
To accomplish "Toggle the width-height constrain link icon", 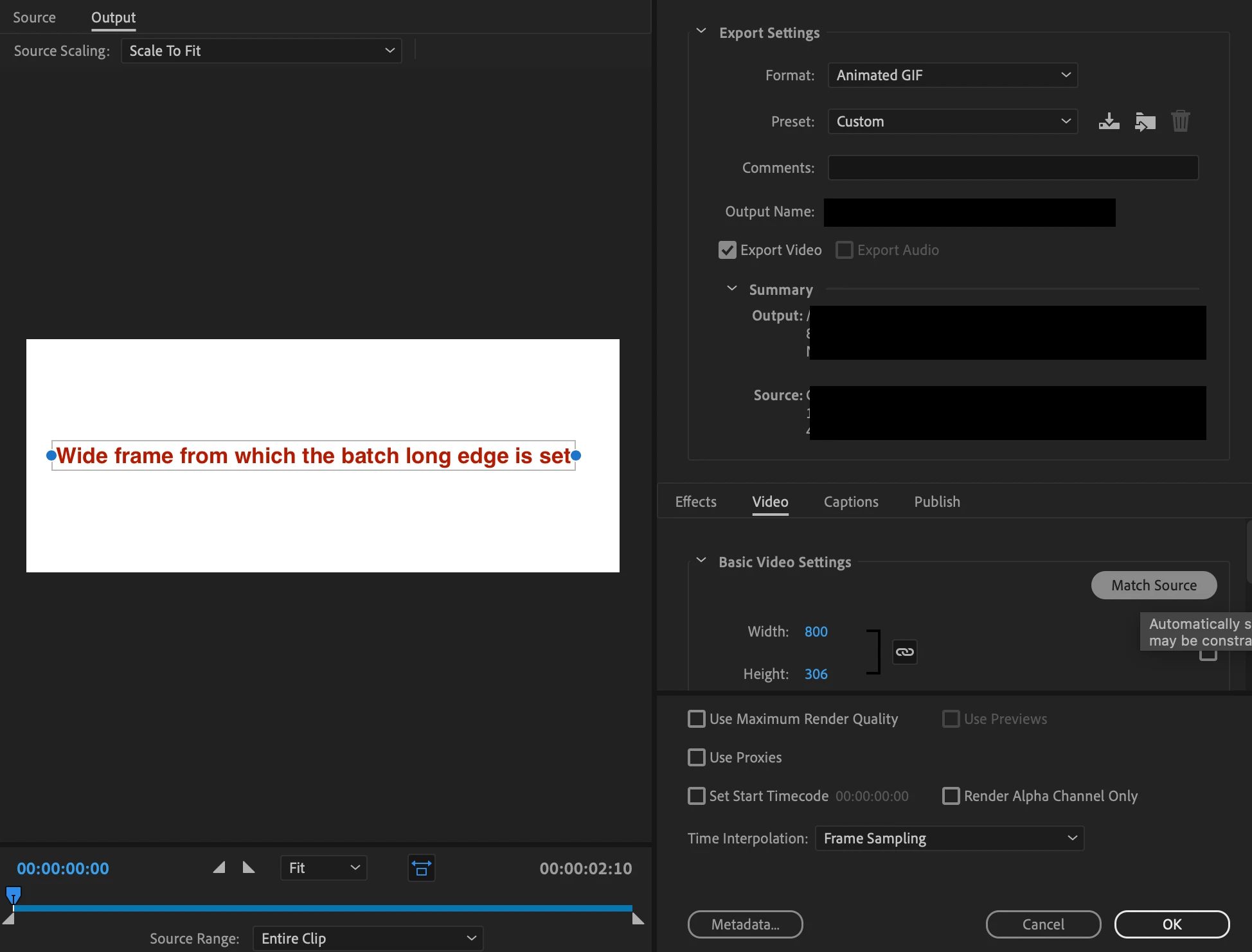I will pyautogui.click(x=904, y=652).
